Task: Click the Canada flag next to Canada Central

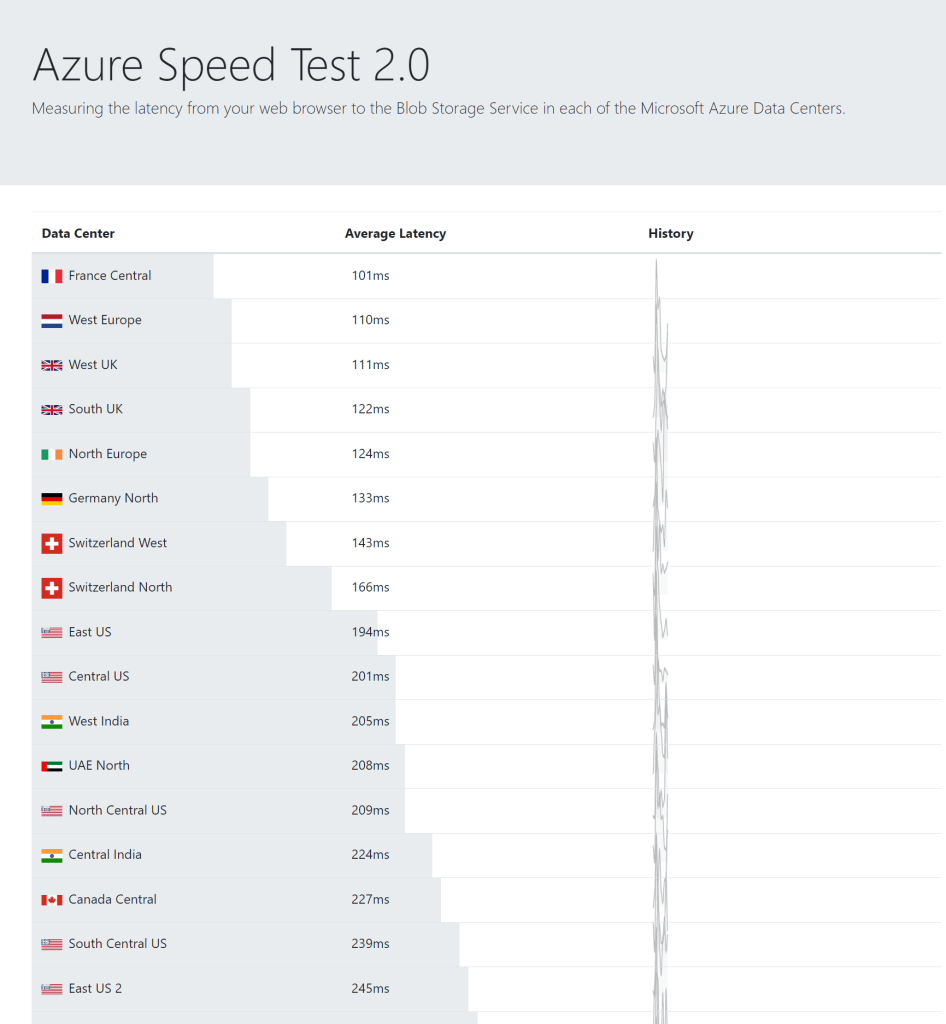Action: [x=51, y=899]
